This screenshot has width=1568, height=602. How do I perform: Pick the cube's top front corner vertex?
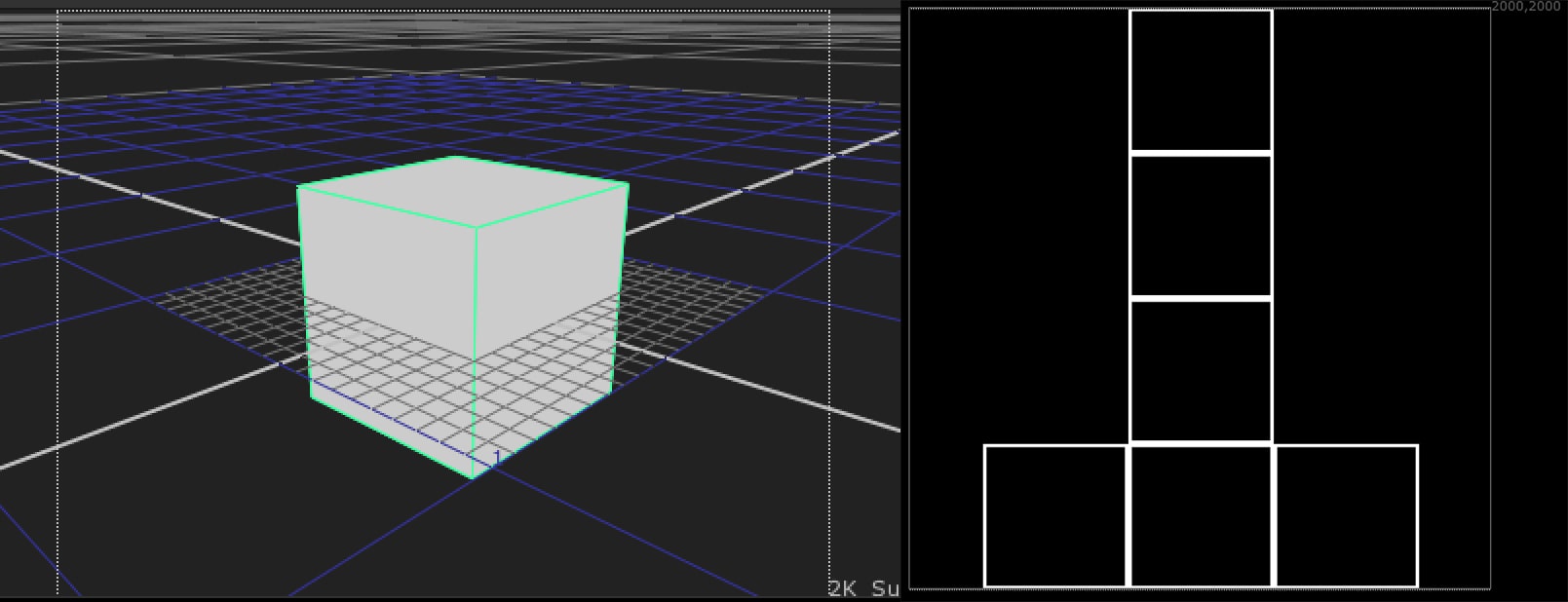(x=476, y=228)
